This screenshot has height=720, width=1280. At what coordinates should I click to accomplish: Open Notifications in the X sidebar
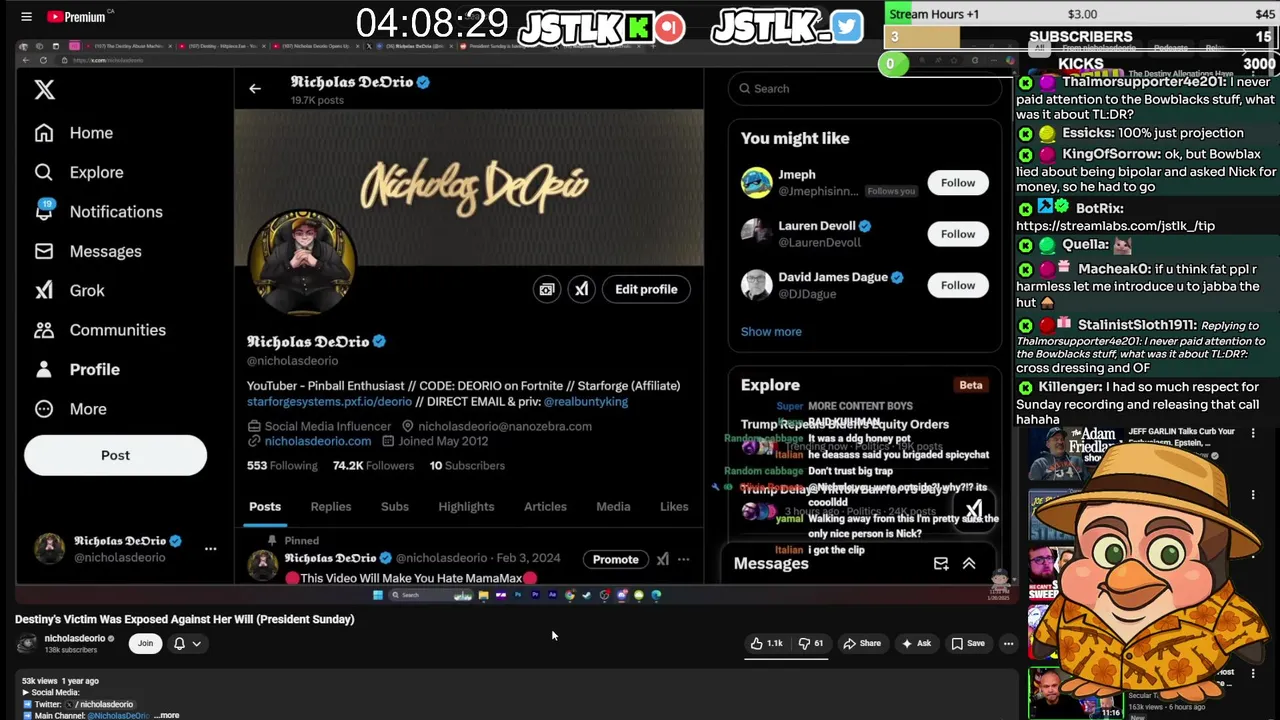coord(98,212)
